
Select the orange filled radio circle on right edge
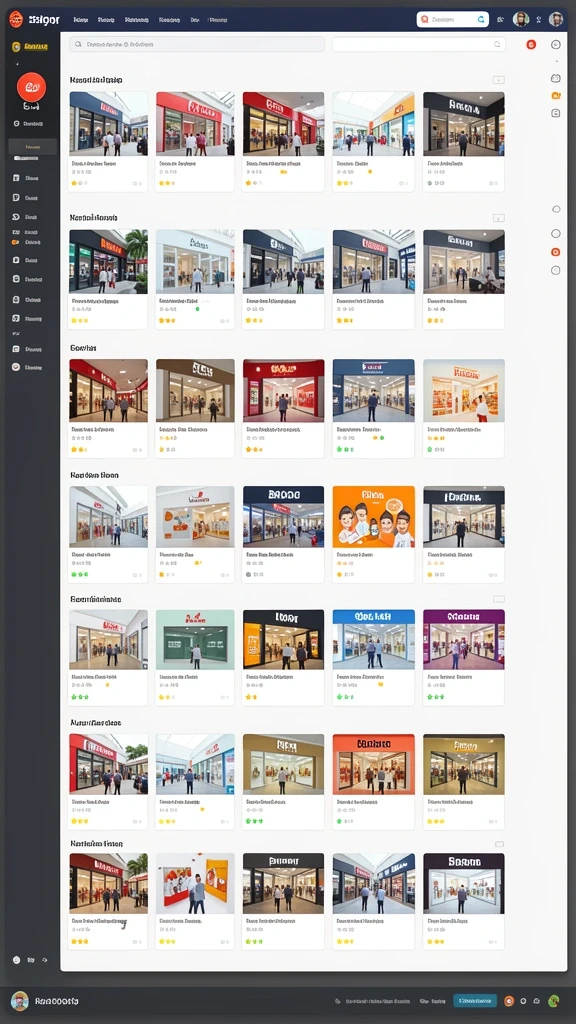(556, 251)
